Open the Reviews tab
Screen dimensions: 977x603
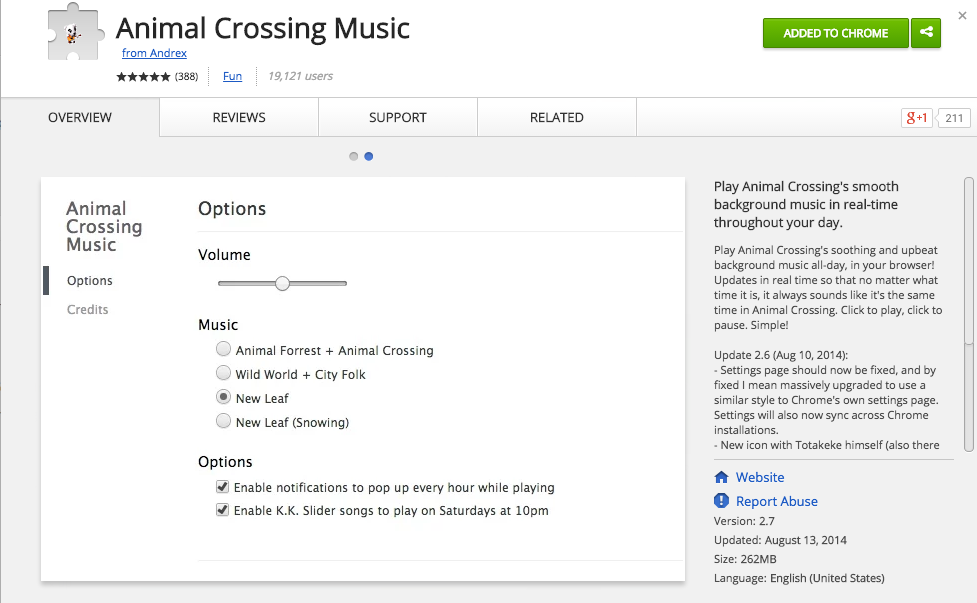click(239, 118)
